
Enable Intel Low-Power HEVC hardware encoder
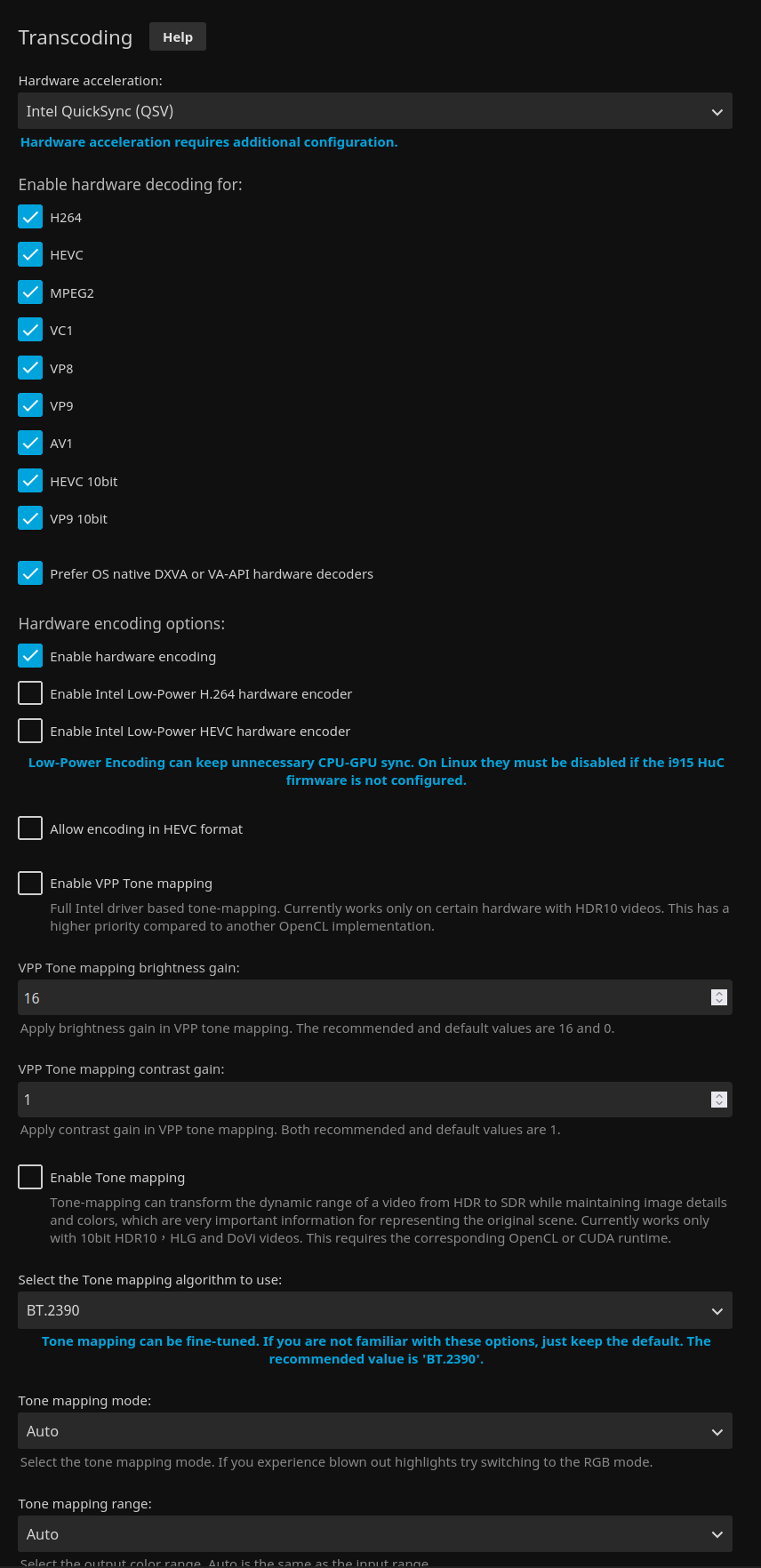click(30, 731)
